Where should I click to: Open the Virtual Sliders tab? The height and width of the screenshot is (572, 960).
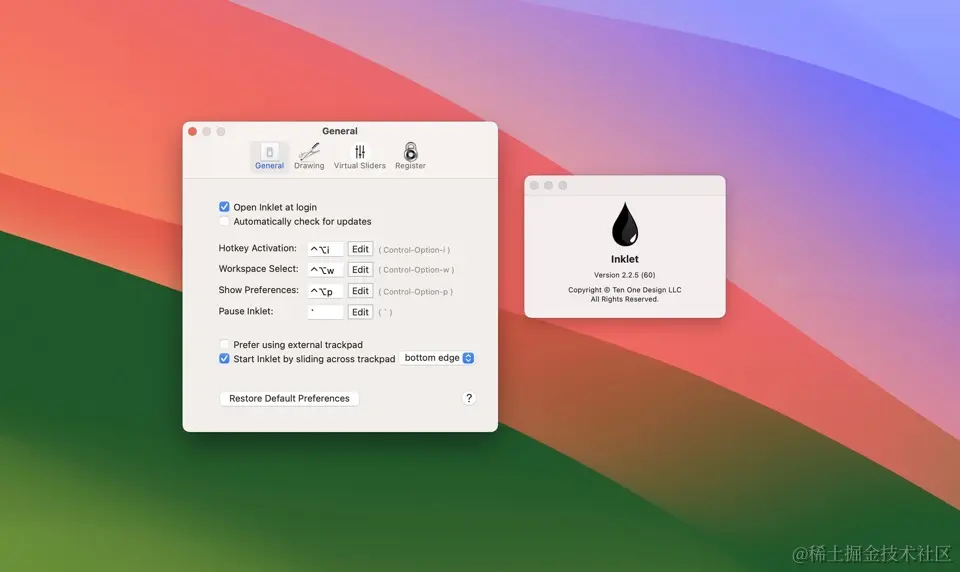coord(359,156)
